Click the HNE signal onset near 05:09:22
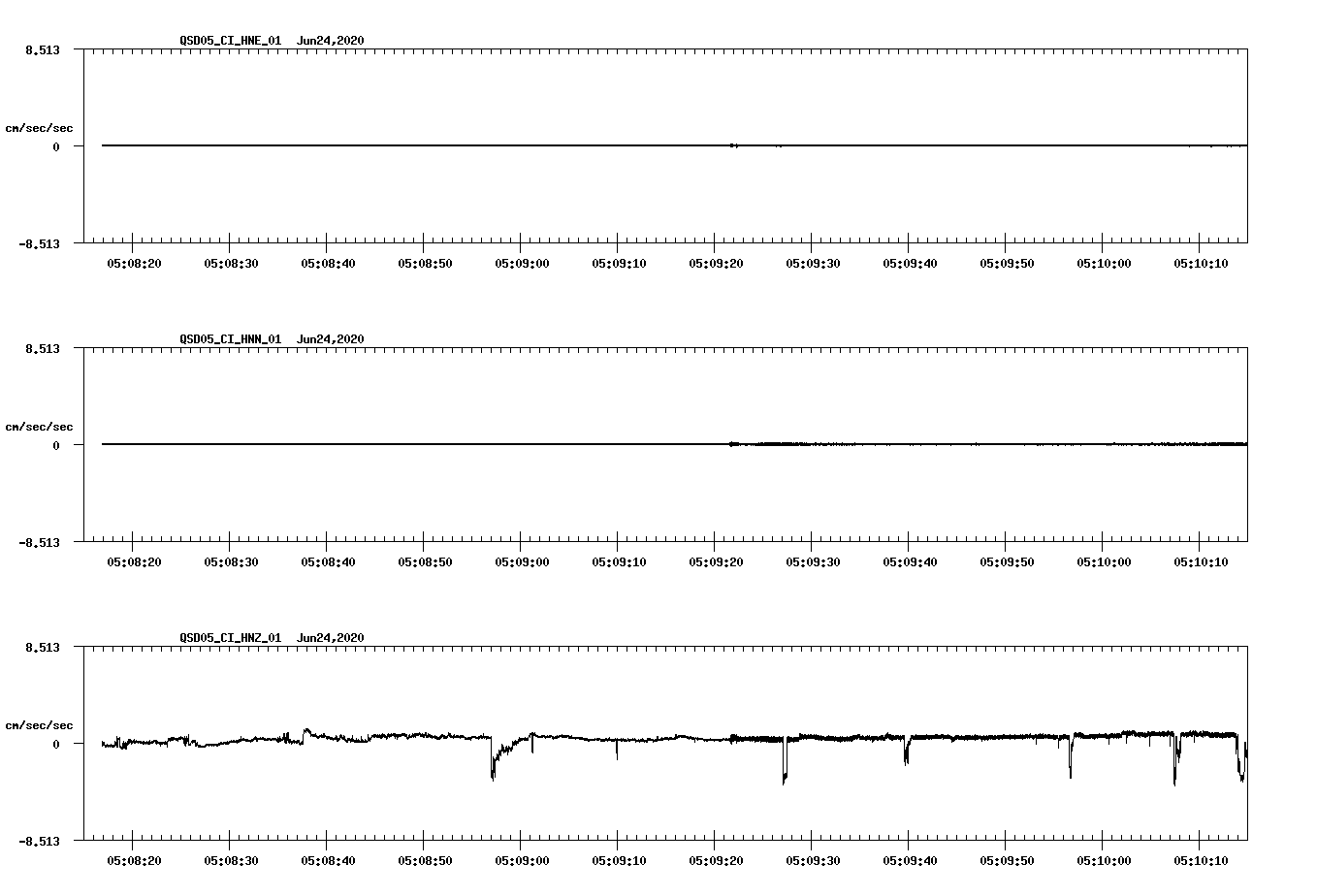This screenshot has height=896, width=1317. coord(733,145)
